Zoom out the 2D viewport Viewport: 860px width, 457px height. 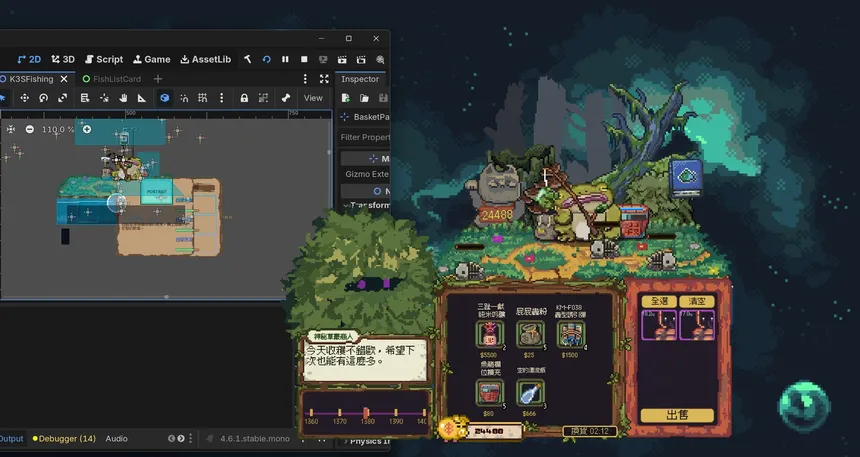click(x=30, y=129)
